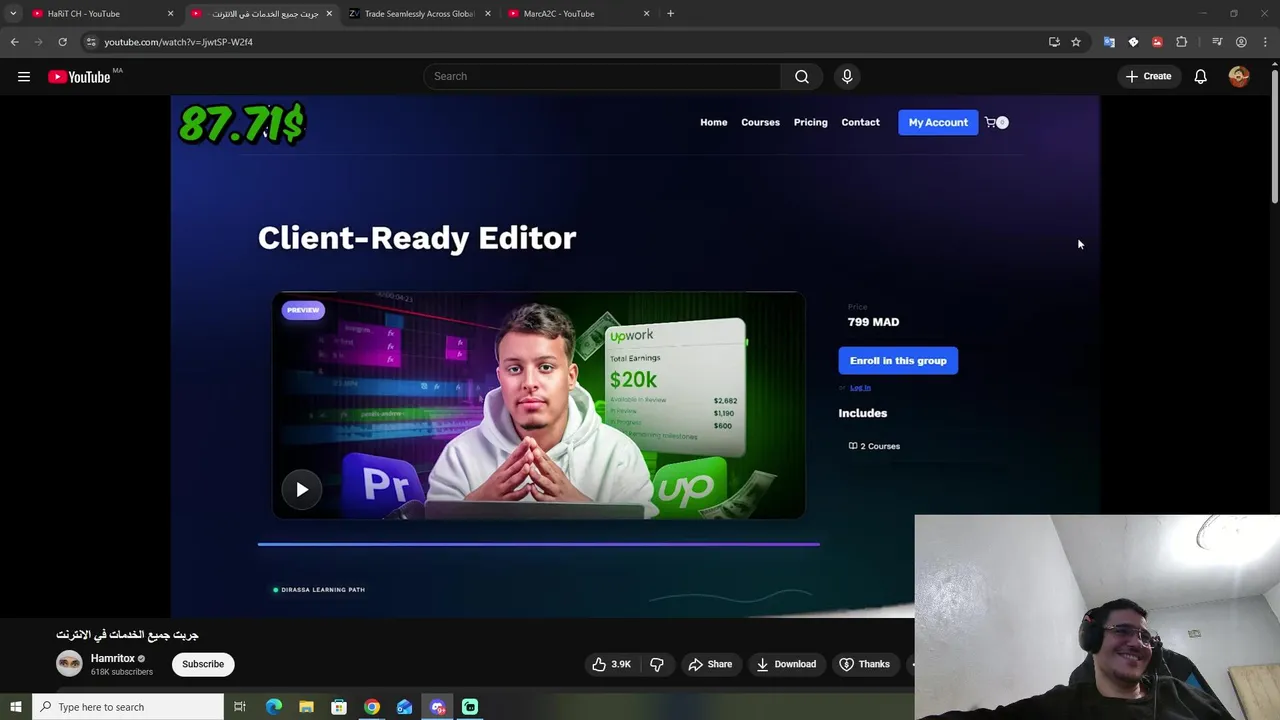Click the shopping cart icon
Image resolution: width=1280 pixels, height=720 pixels.
[x=992, y=122]
